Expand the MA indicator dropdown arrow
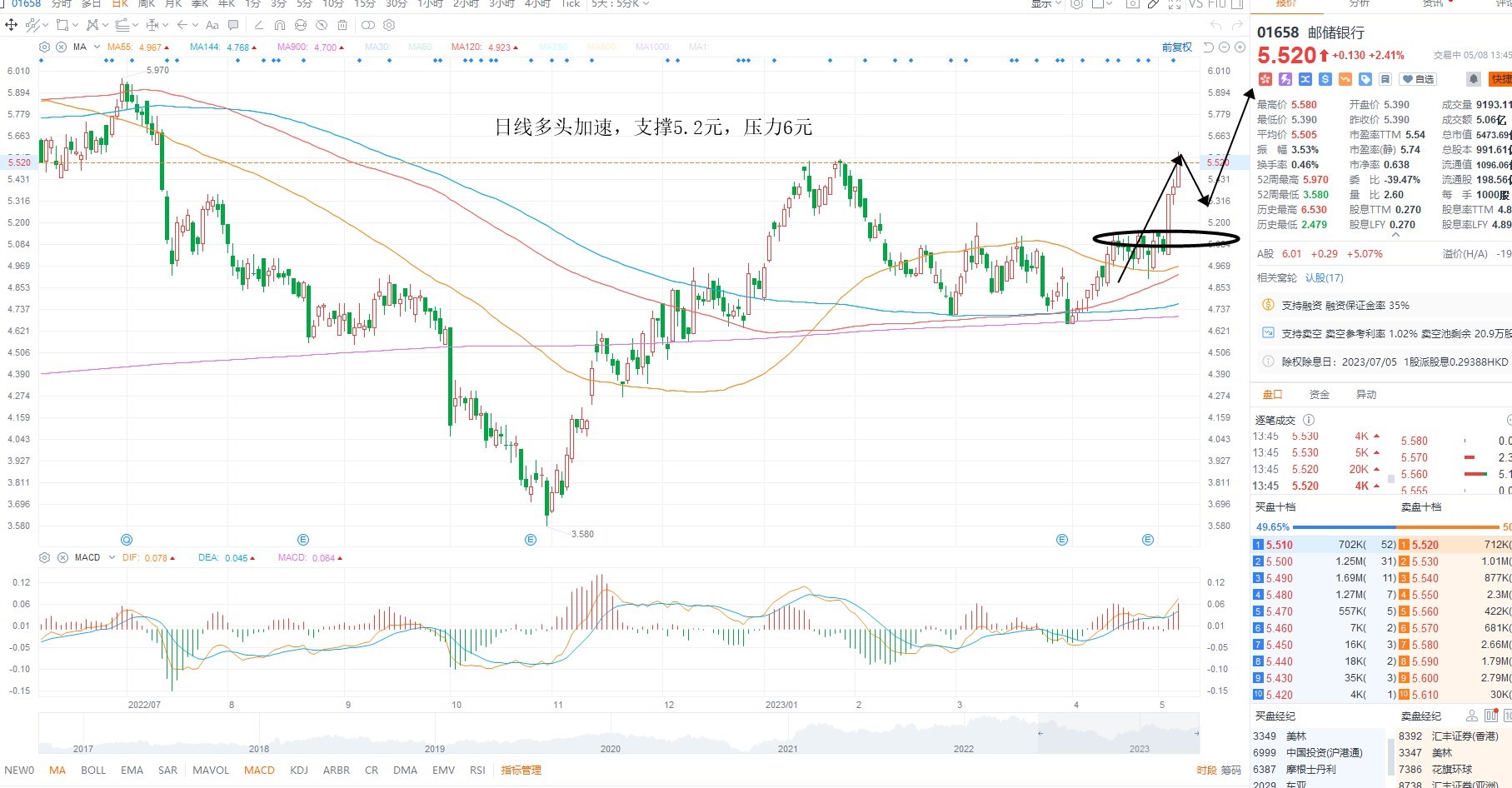1512x788 pixels. (97, 47)
